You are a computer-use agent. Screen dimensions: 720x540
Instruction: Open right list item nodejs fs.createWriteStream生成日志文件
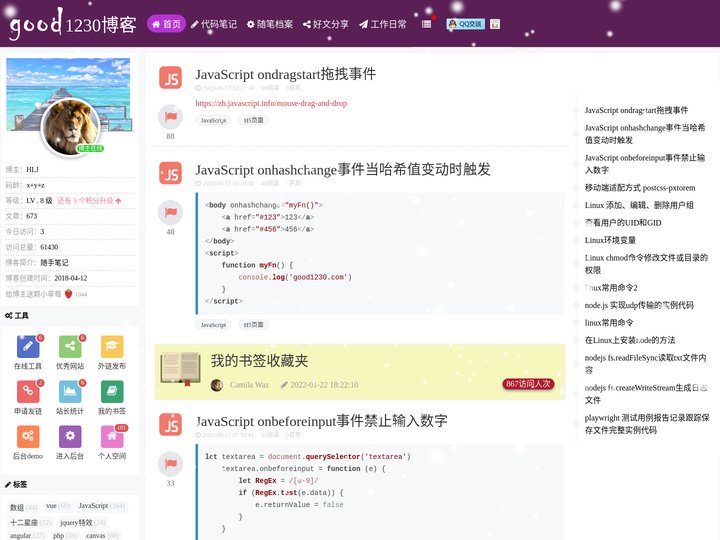(x=646, y=394)
